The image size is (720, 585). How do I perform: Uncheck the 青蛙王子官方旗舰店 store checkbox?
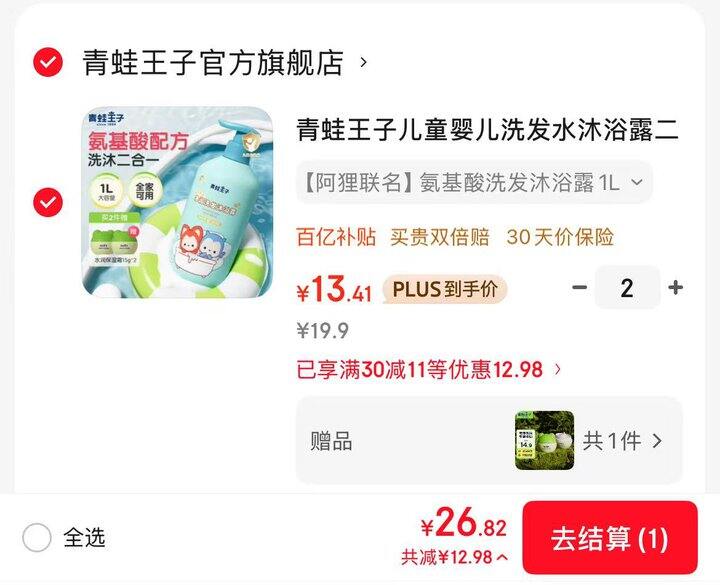tap(48, 62)
